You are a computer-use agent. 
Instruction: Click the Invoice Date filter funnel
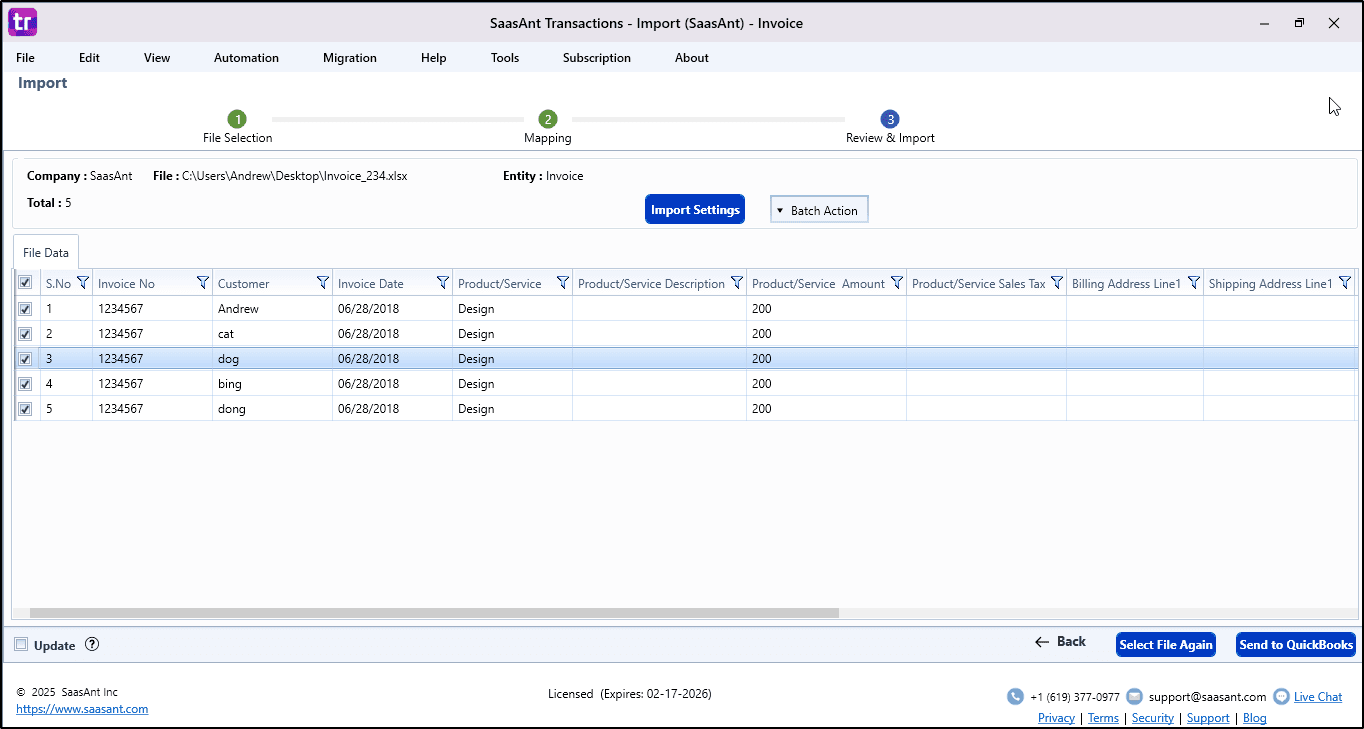click(x=443, y=283)
